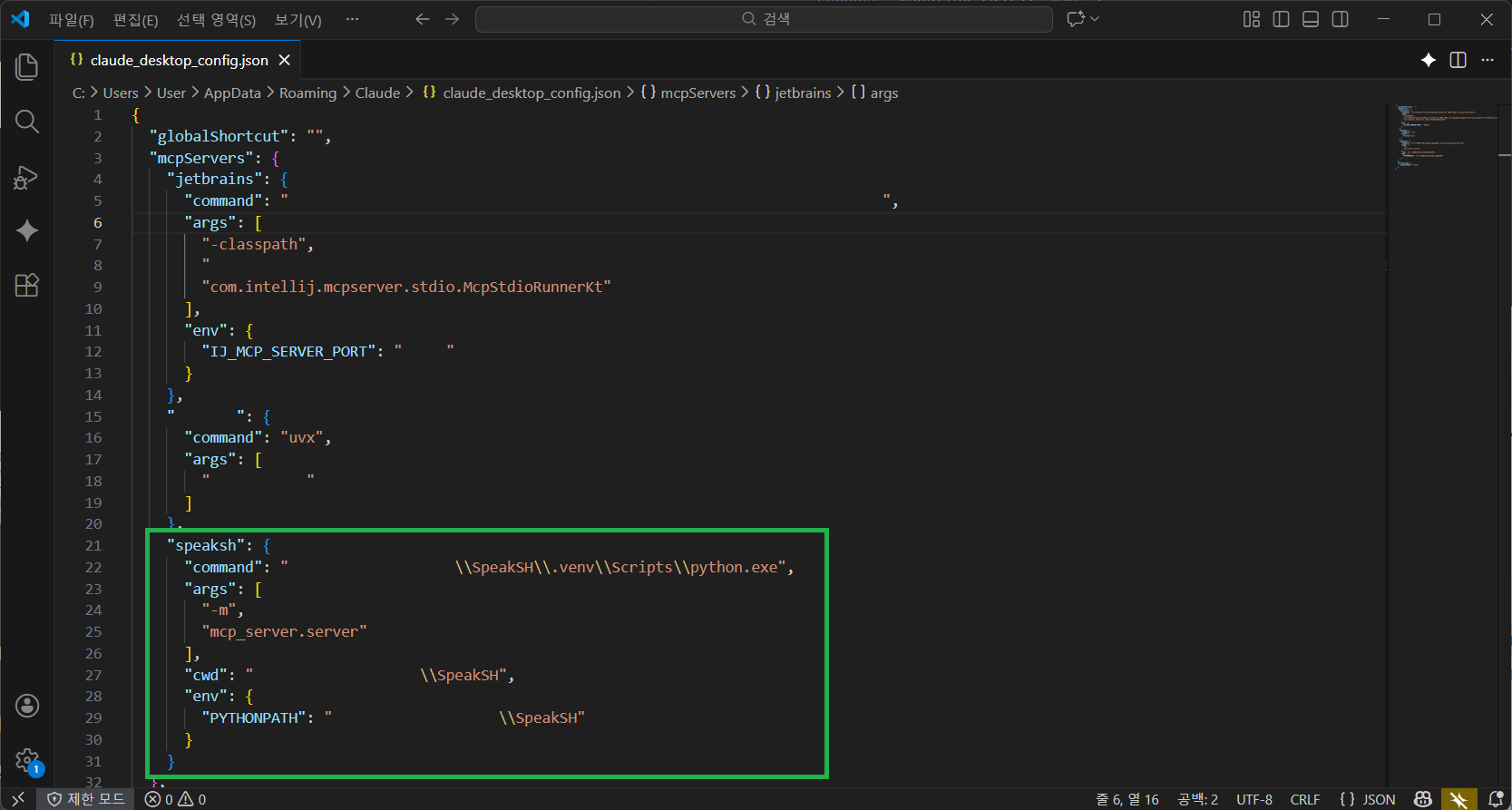Open More Actions for the editor
Image resolution: width=1512 pixels, height=810 pixels.
click(x=1488, y=60)
